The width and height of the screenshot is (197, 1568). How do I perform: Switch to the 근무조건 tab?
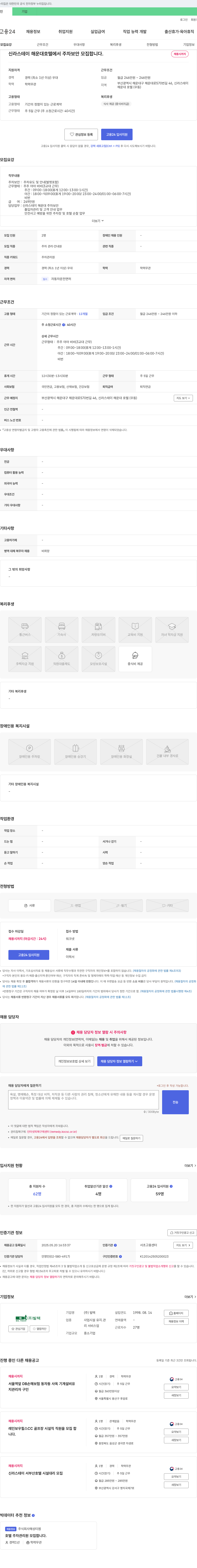coord(42,44)
